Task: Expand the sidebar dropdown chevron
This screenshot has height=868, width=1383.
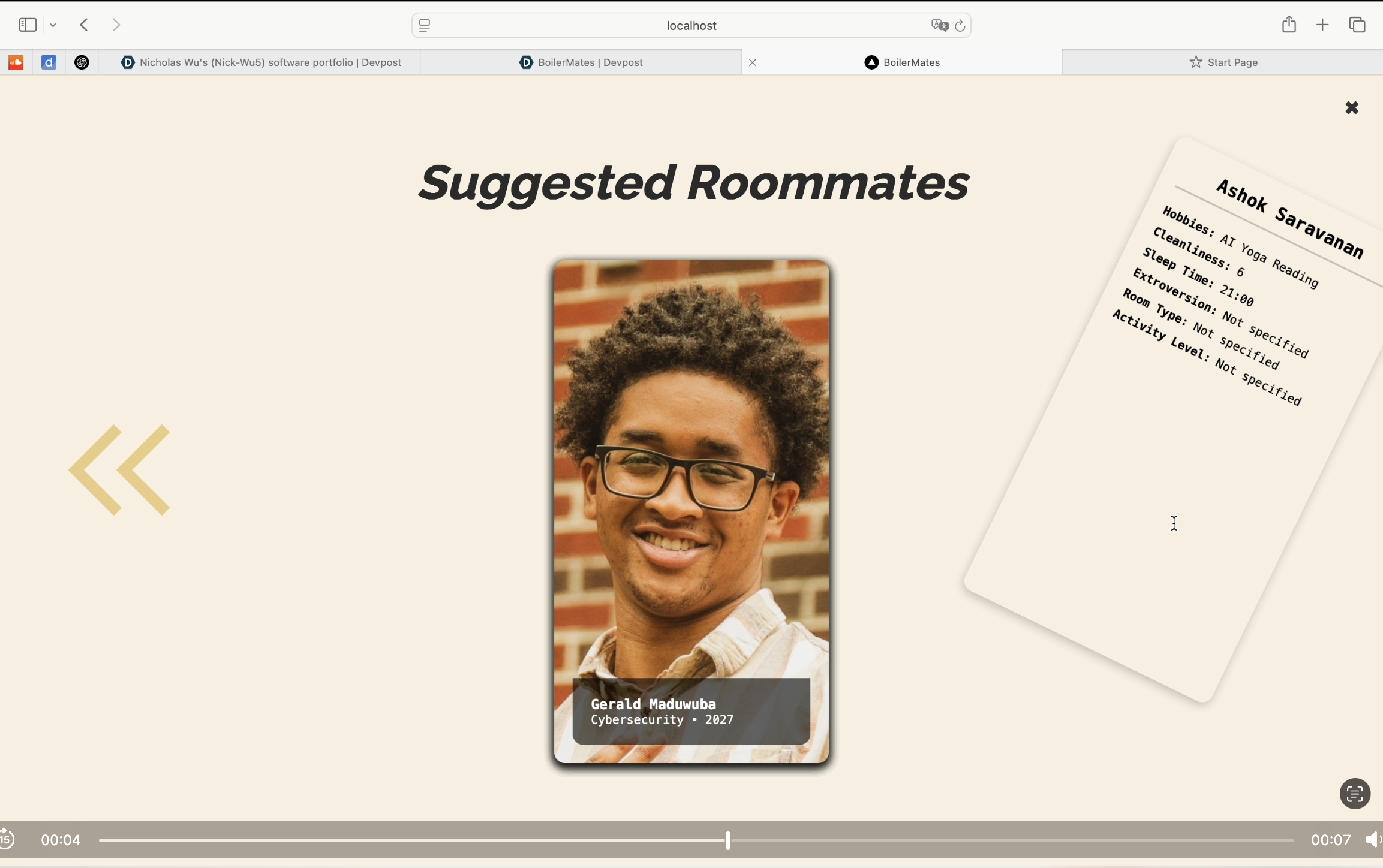Action: coord(53,25)
